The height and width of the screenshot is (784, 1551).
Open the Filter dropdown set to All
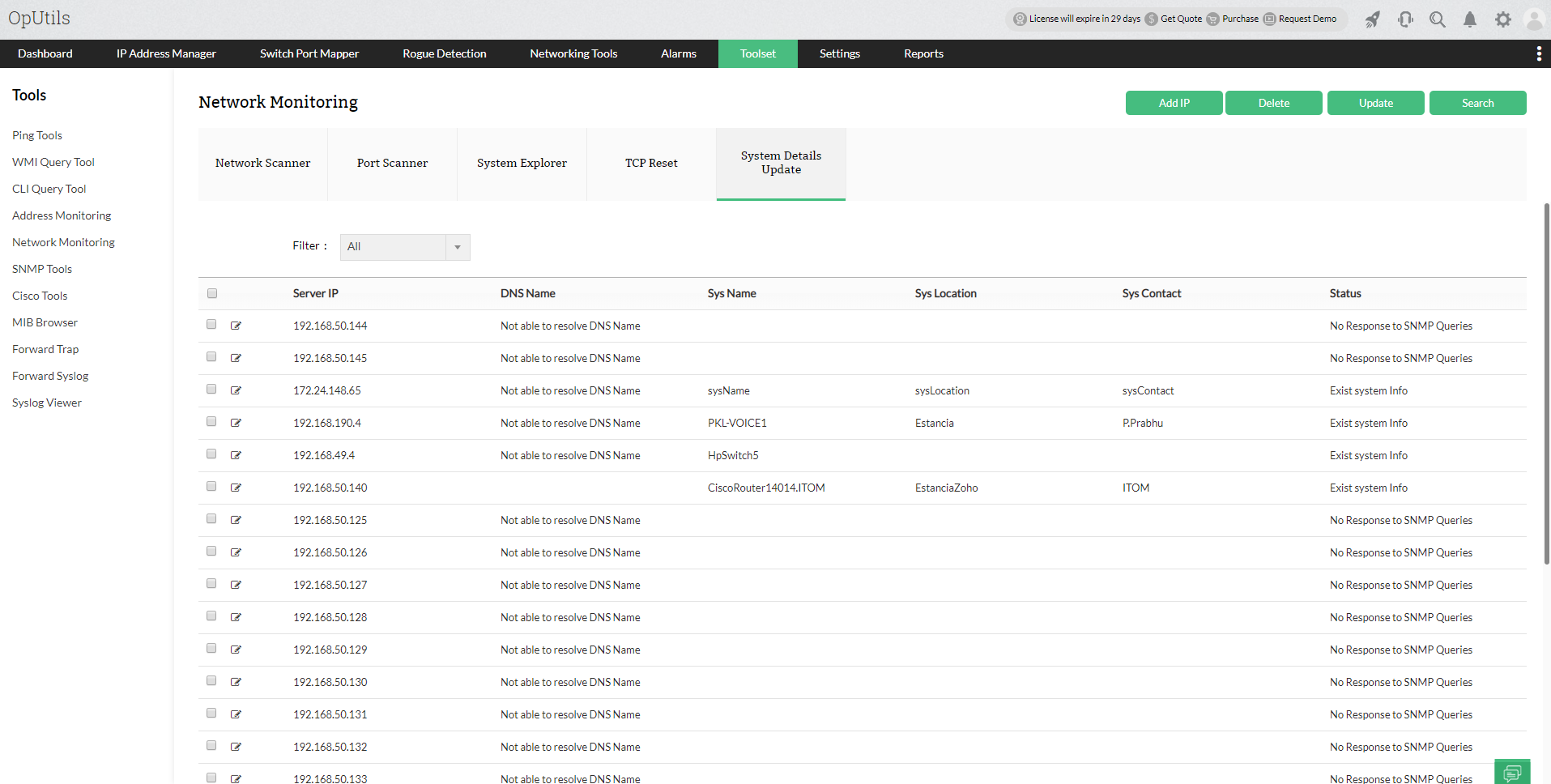404,246
